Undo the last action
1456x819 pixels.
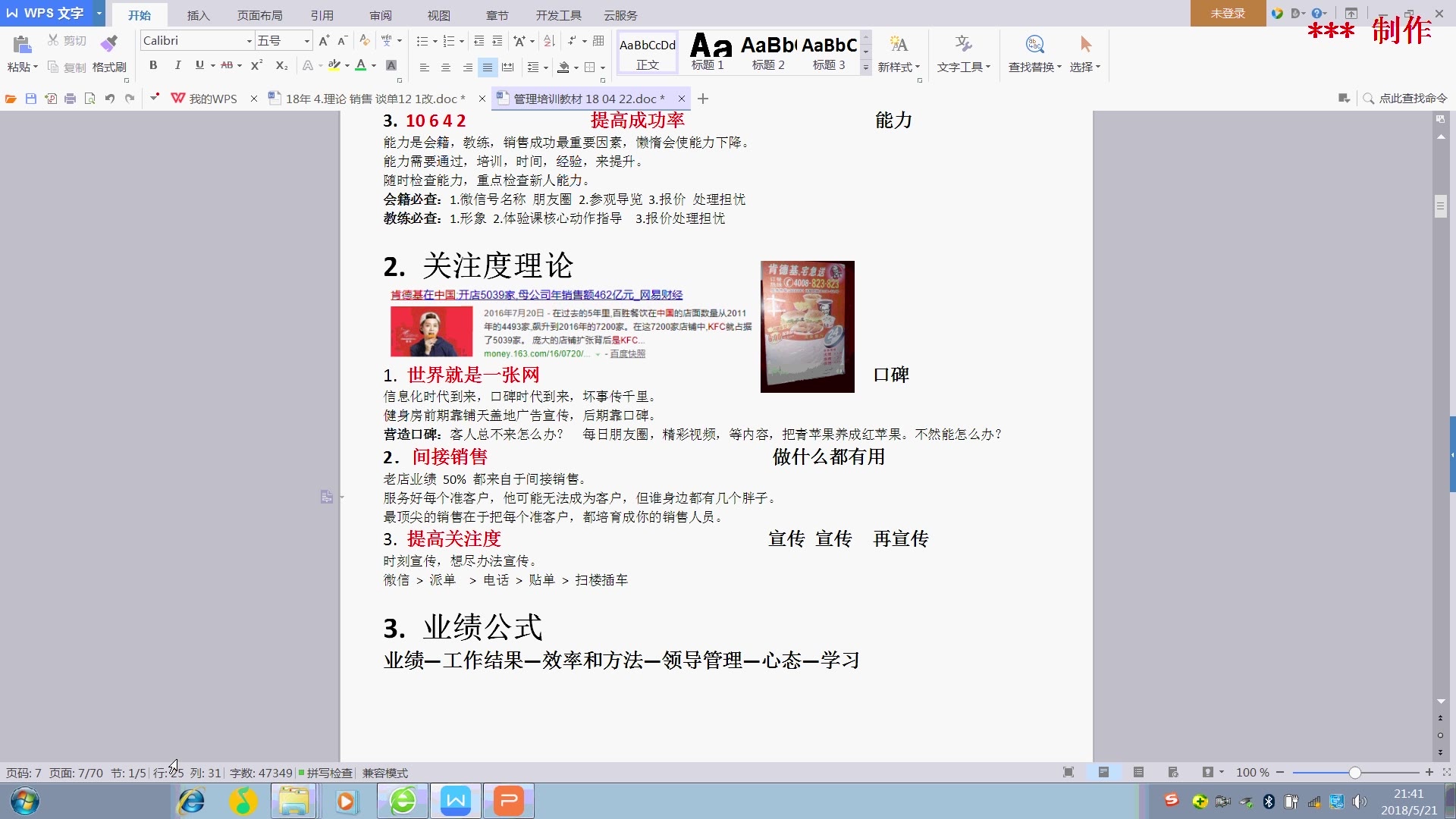coord(110,99)
